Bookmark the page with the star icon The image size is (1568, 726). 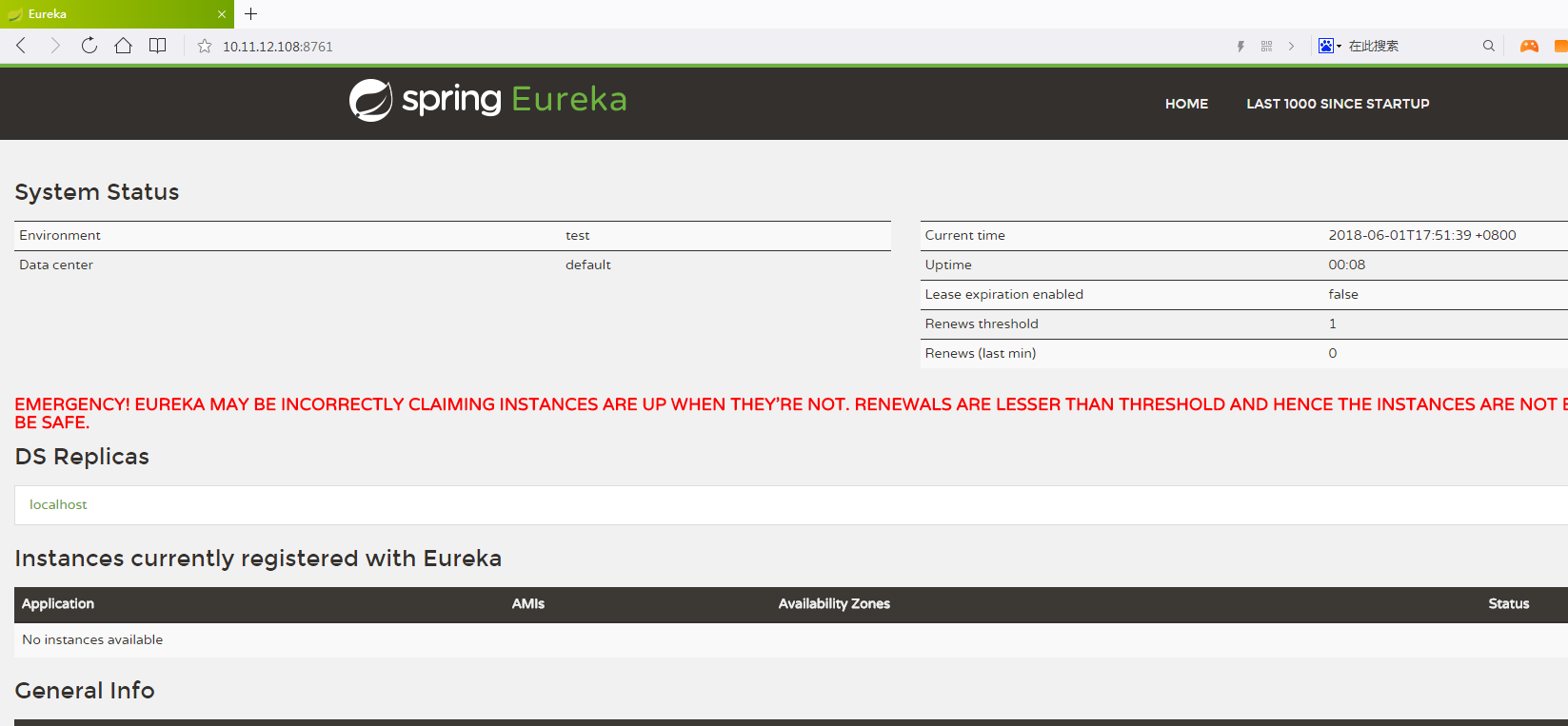click(x=205, y=46)
